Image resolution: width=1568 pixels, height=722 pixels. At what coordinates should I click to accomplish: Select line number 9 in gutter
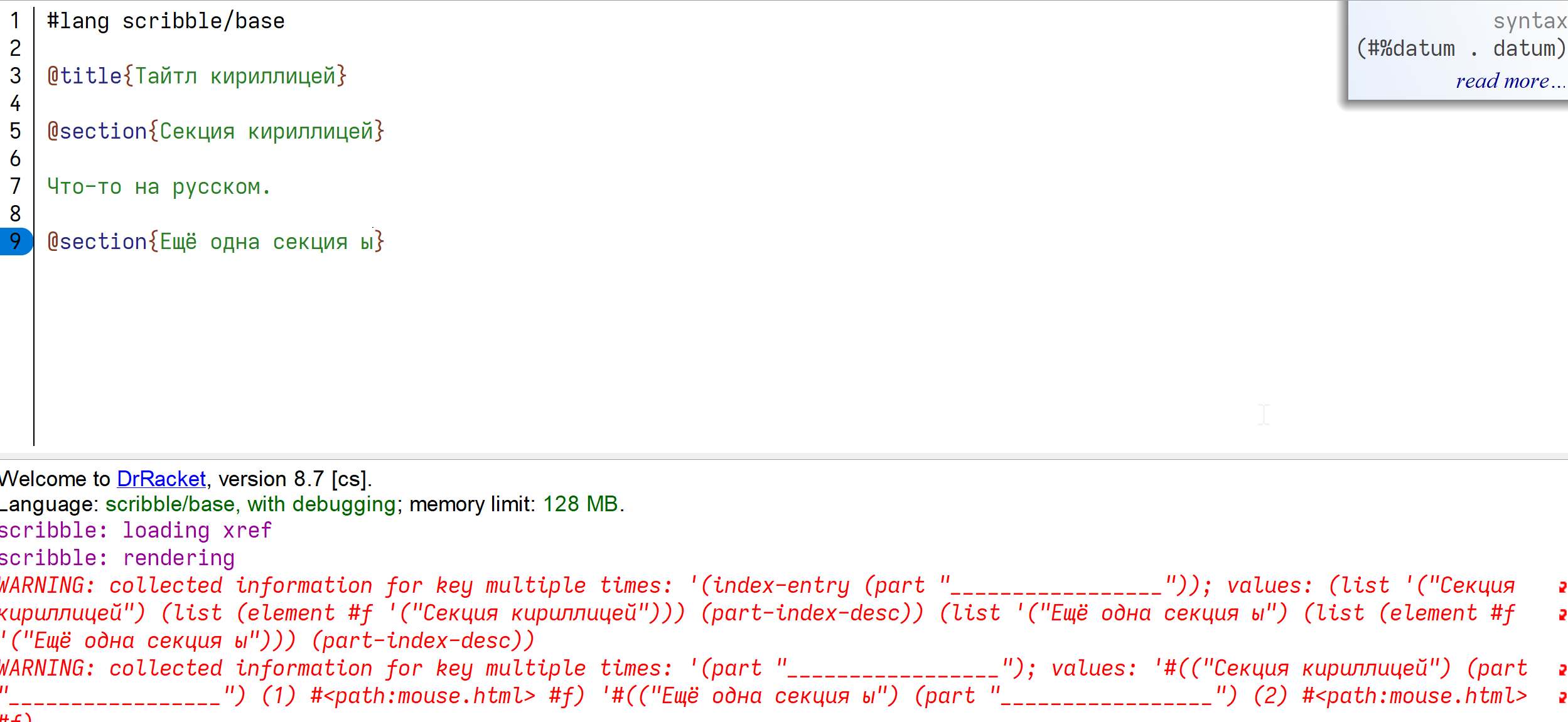[x=16, y=242]
